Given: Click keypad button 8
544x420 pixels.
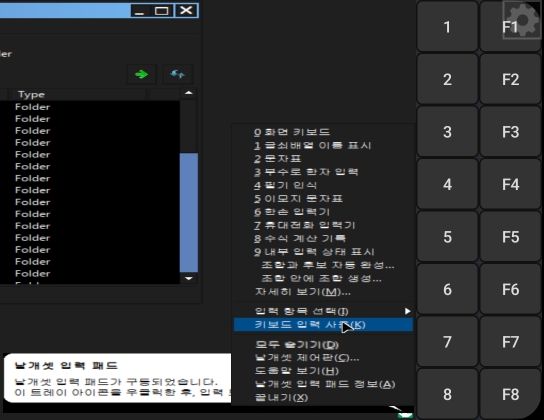Looking at the screenshot, I should pyautogui.click(x=447, y=394).
